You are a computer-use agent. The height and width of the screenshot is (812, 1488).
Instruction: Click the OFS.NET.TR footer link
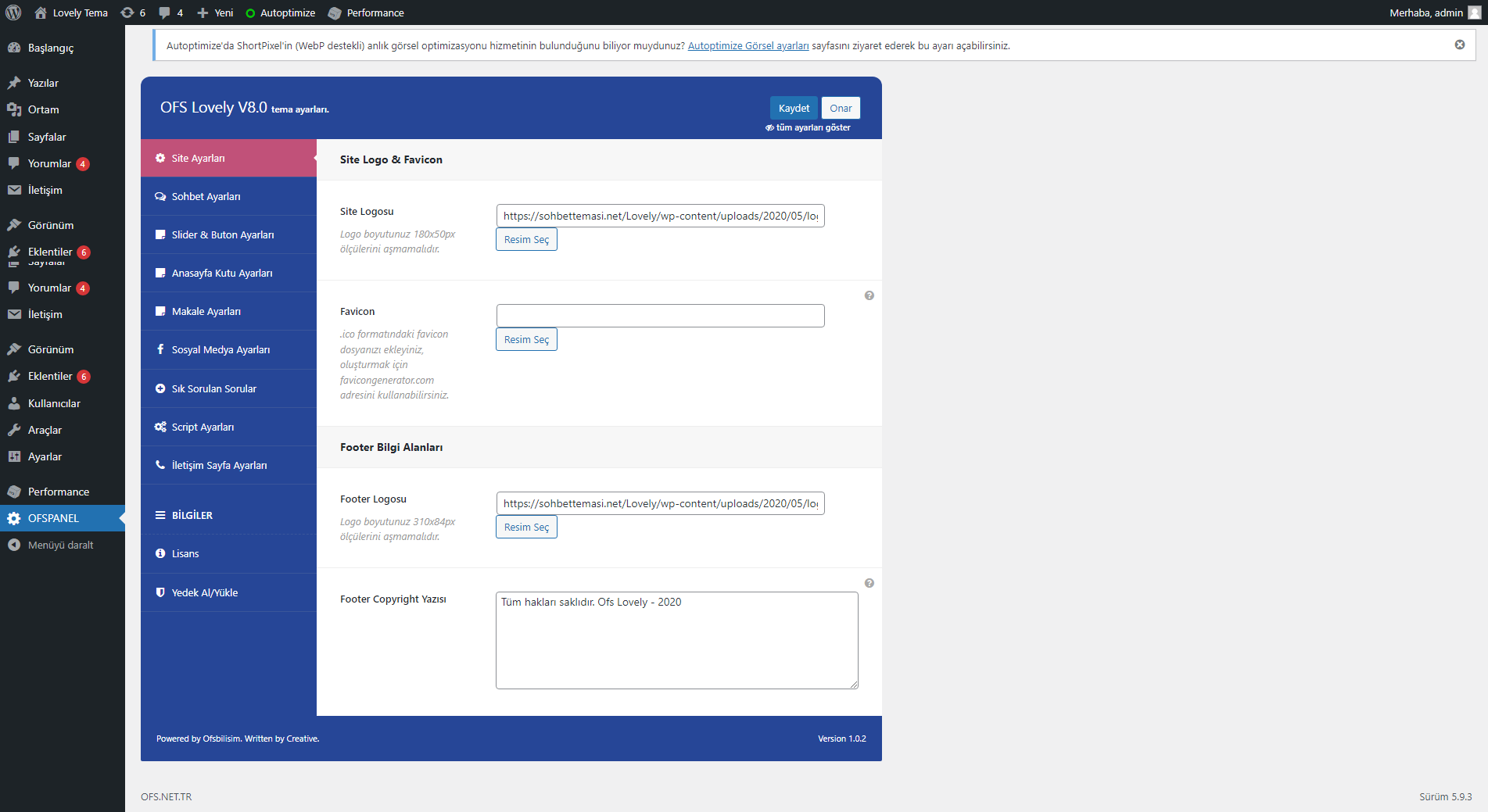[x=166, y=796]
